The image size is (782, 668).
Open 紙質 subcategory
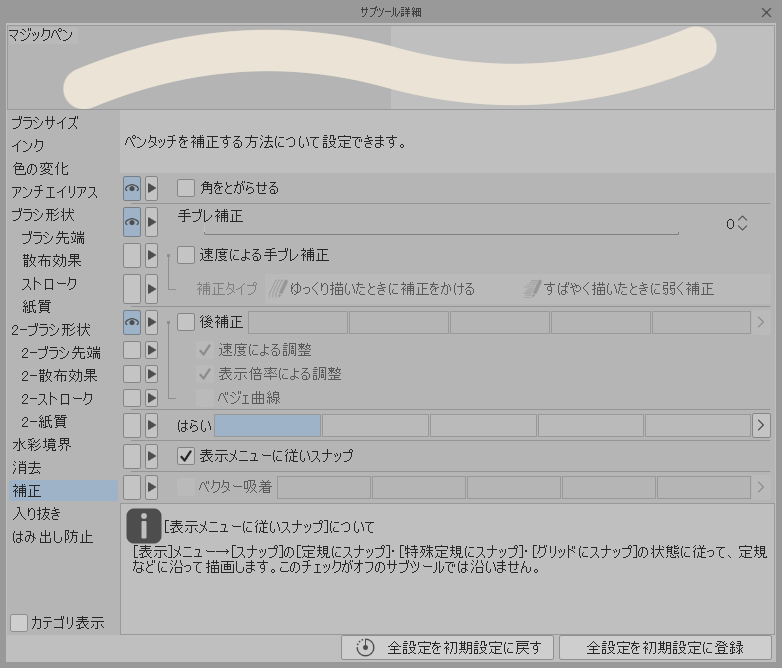(x=36, y=306)
